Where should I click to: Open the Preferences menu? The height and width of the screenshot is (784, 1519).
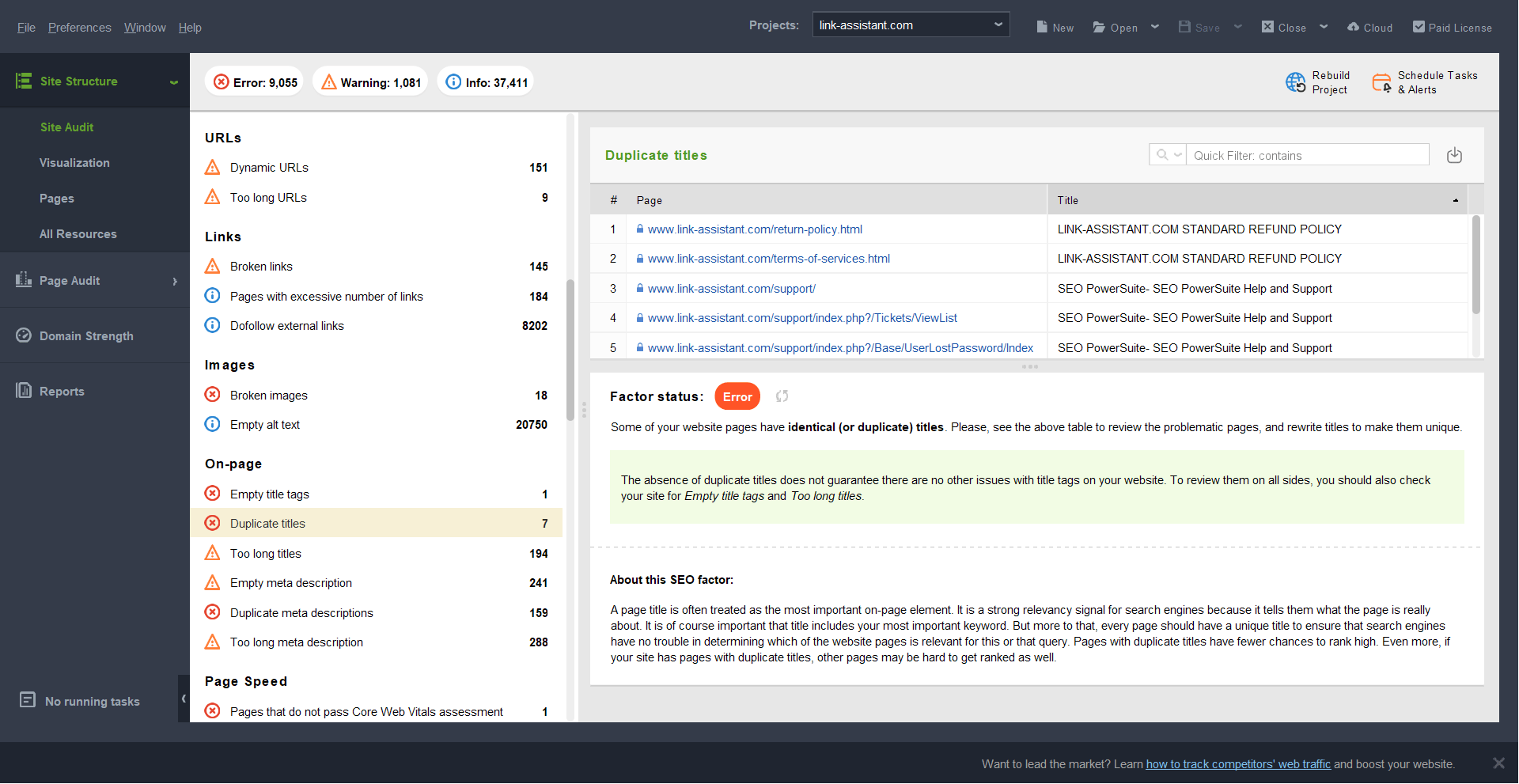tap(79, 27)
